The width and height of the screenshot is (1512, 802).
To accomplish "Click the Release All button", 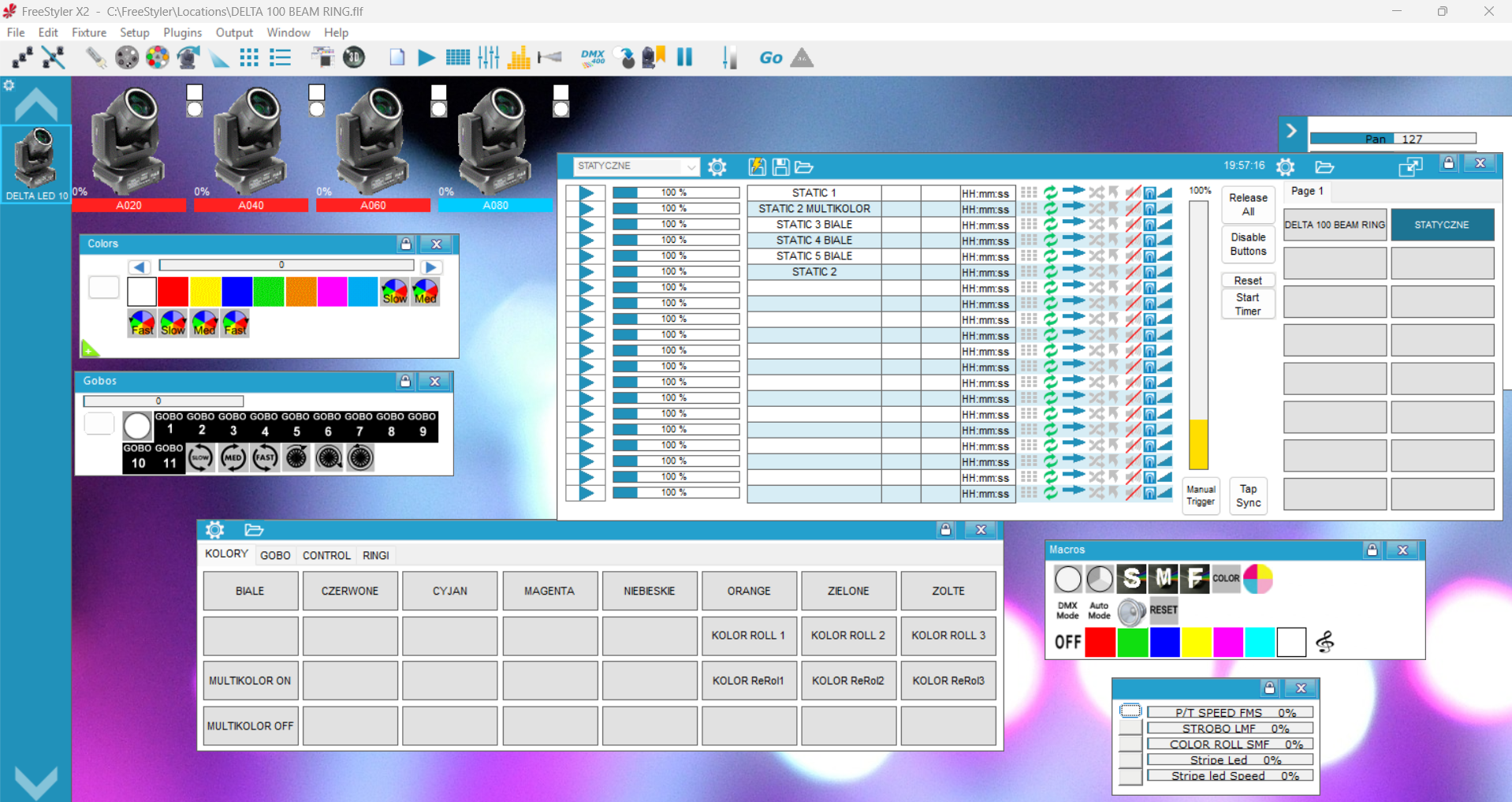I will coord(1248,204).
